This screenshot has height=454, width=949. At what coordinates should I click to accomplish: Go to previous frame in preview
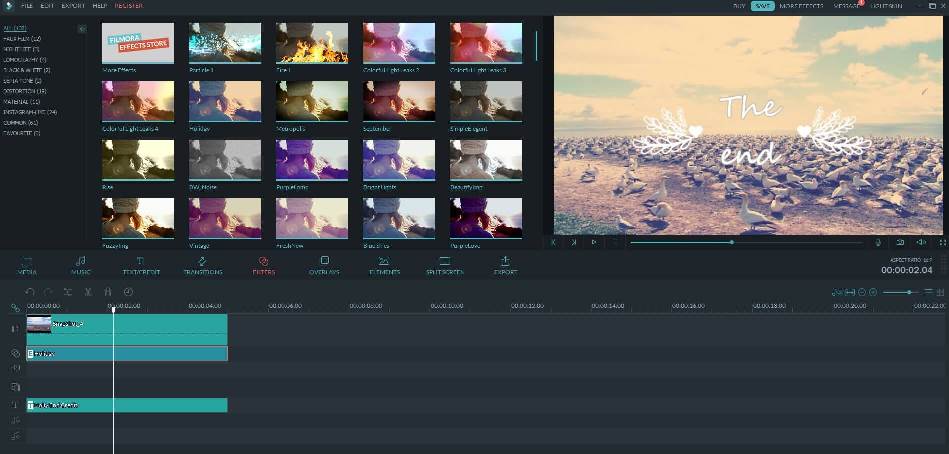(x=553, y=242)
